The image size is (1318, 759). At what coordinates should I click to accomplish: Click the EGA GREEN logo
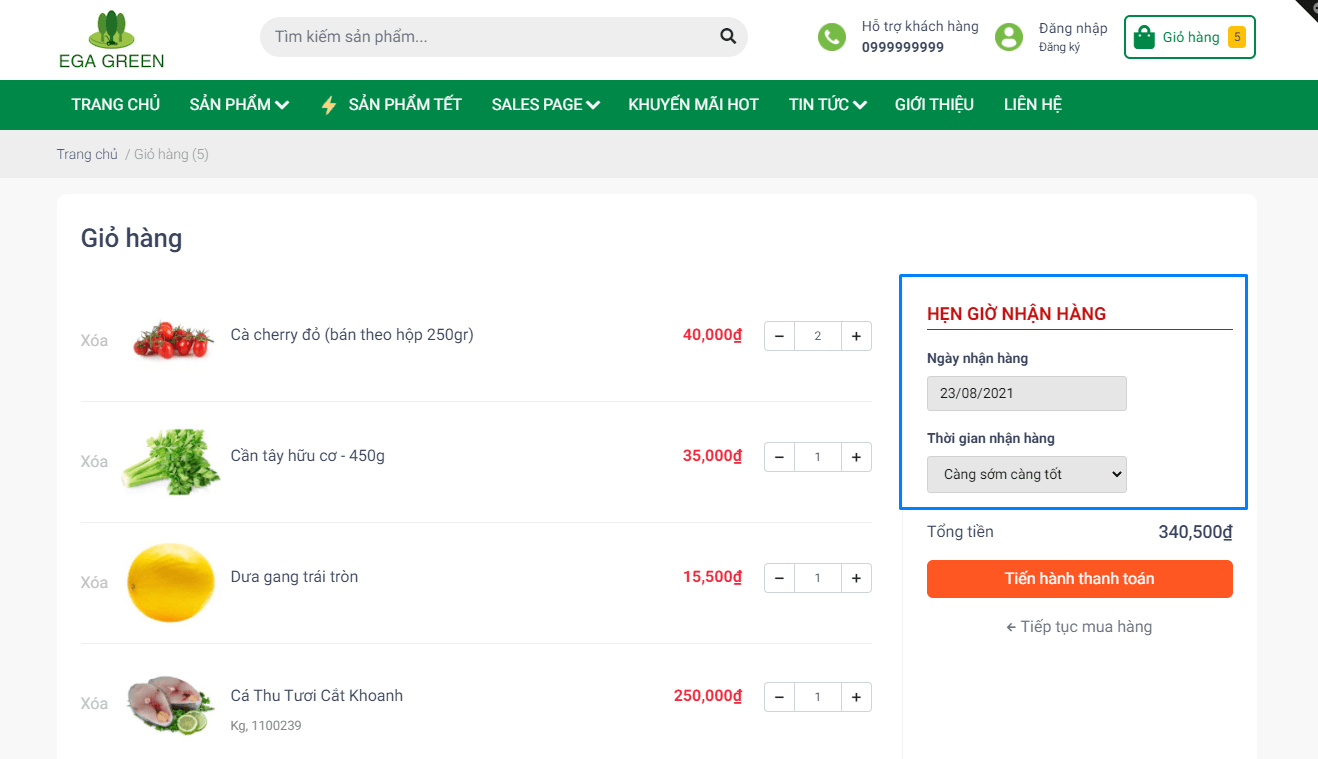pos(111,40)
